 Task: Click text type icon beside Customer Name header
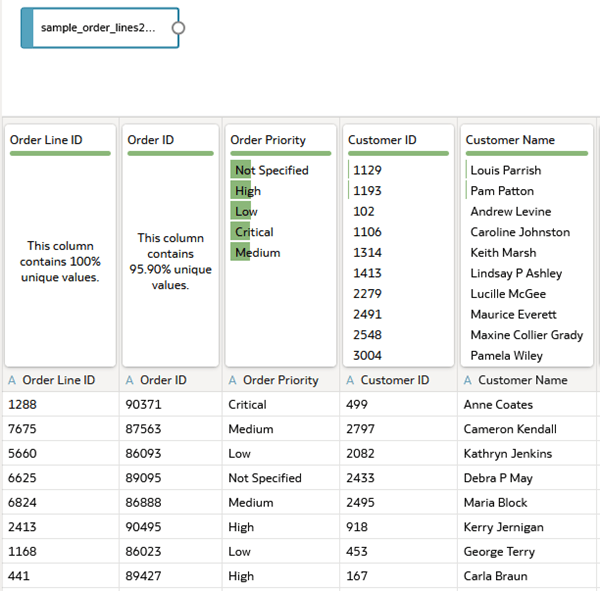pyautogui.click(x=468, y=380)
